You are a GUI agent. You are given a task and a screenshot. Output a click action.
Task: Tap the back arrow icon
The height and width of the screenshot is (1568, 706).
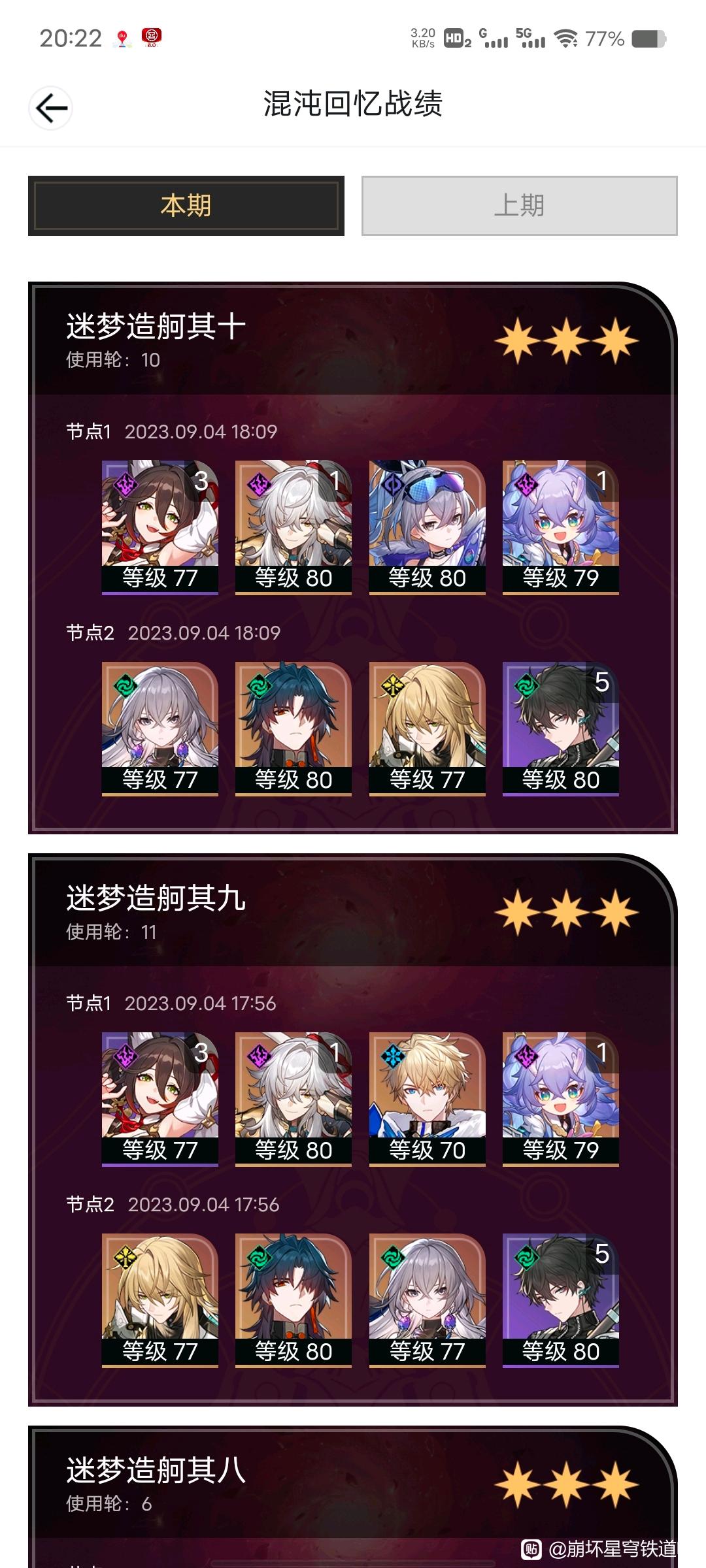tap(50, 108)
